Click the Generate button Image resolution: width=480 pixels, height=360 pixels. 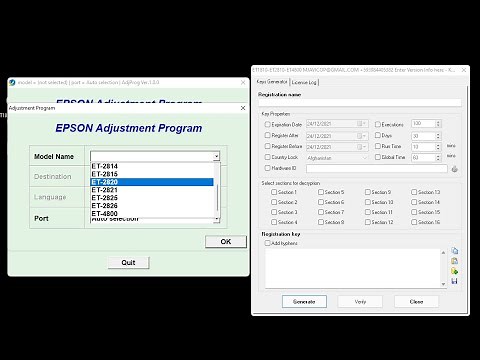[304, 302]
